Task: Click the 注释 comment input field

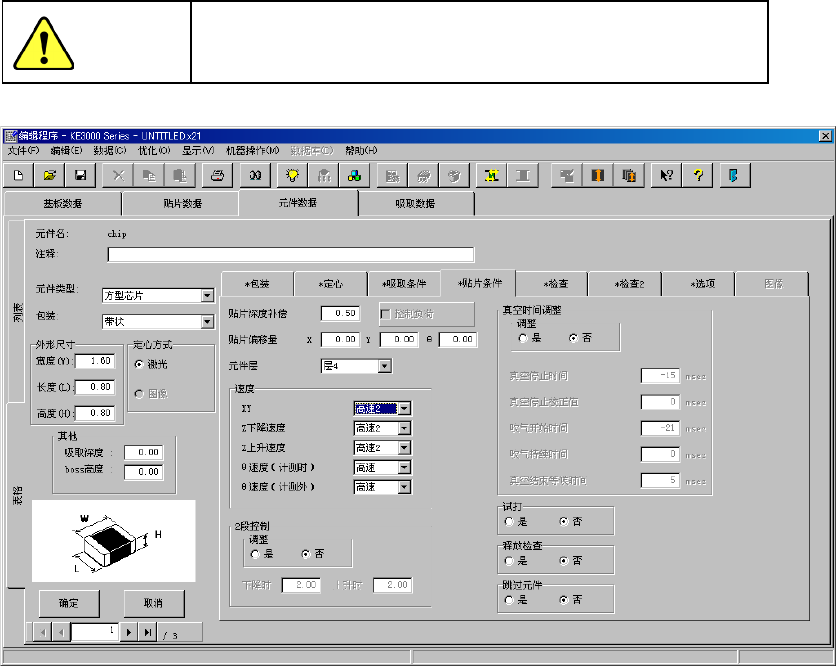Action: click(x=290, y=254)
